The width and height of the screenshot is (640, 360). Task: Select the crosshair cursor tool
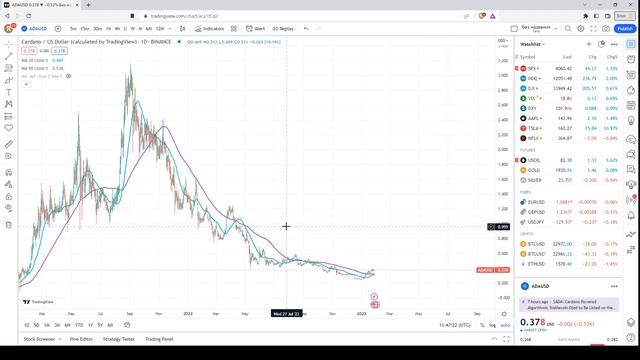[9, 44]
